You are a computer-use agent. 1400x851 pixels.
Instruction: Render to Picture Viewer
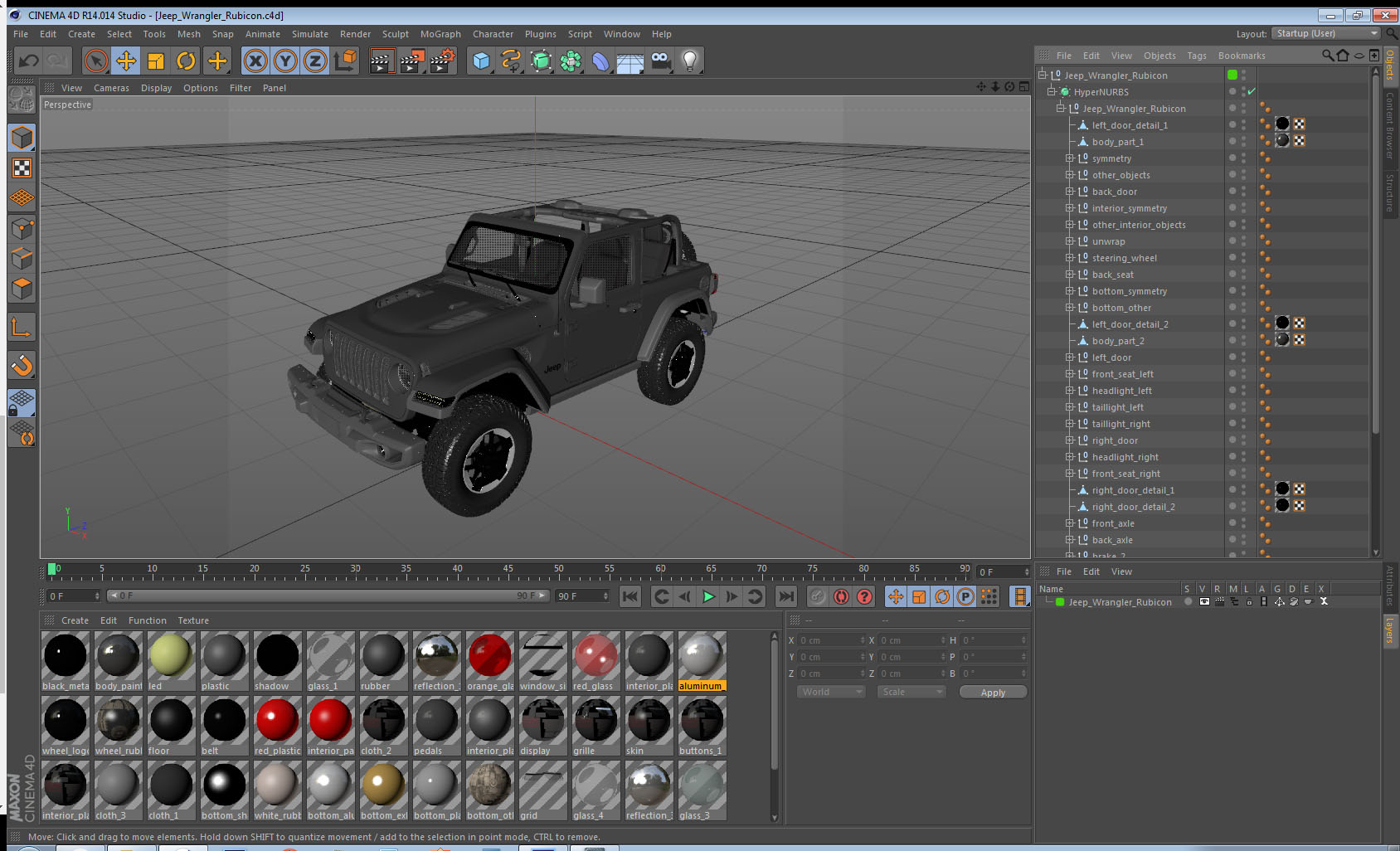click(411, 61)
